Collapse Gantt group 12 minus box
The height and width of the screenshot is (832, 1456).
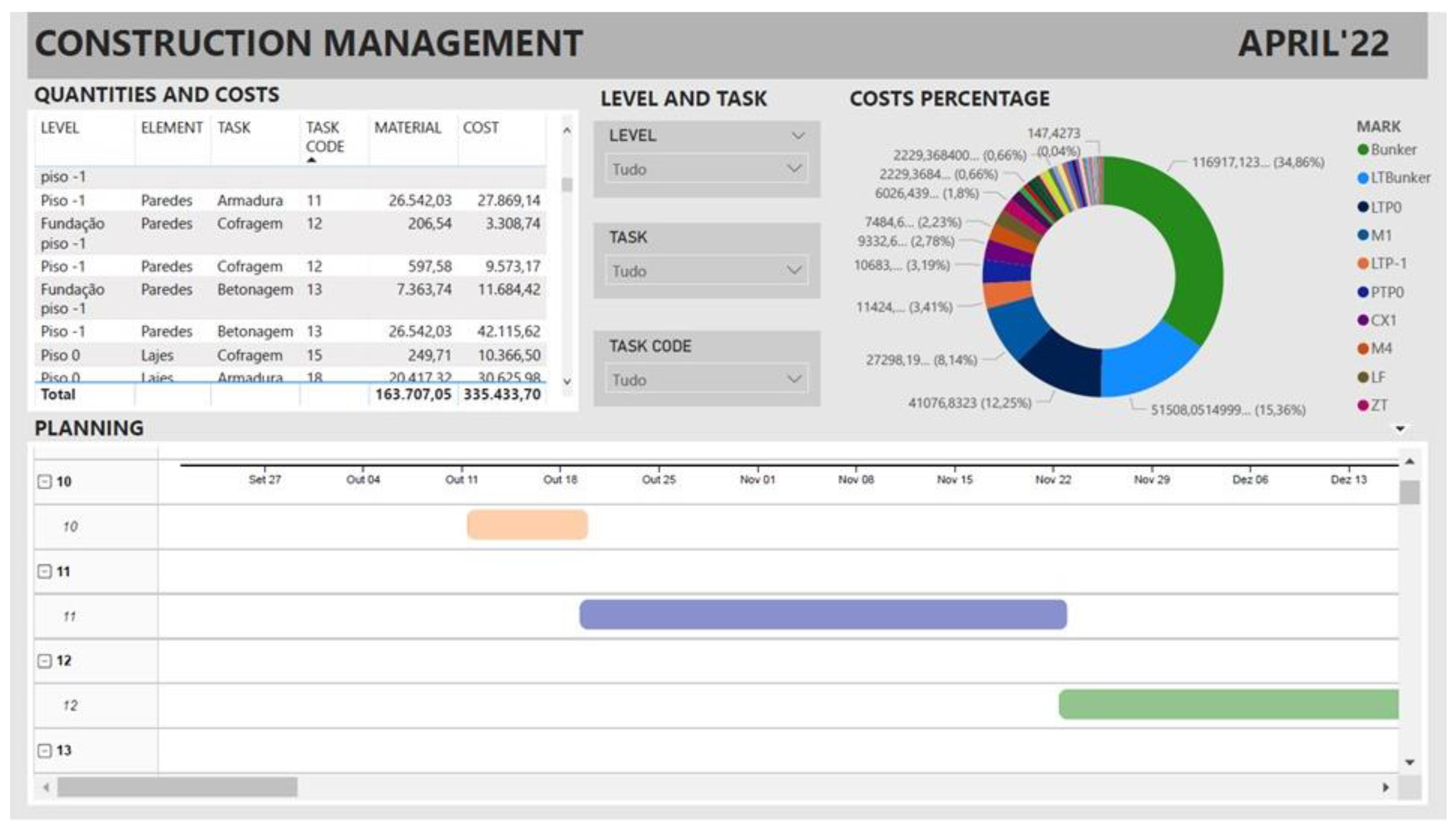click(x=45, y=661)
